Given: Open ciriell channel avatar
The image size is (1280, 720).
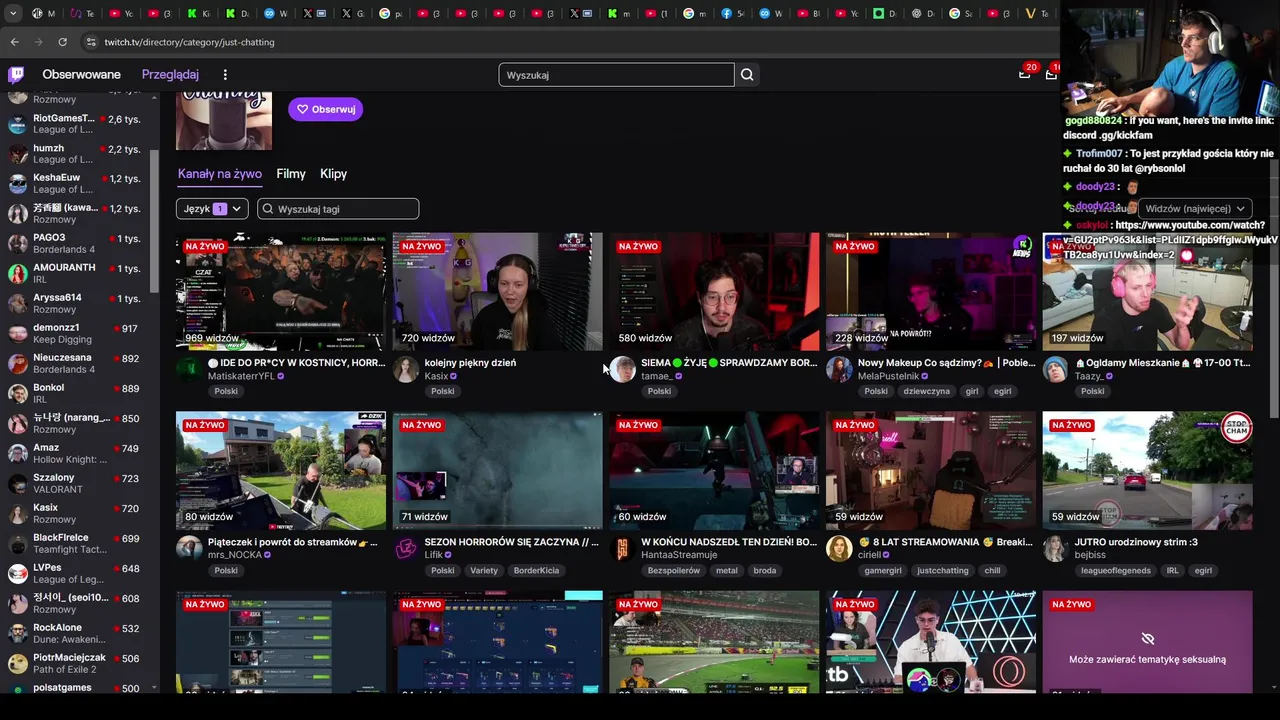Looking at the screenshot, I should coord(839,548).
